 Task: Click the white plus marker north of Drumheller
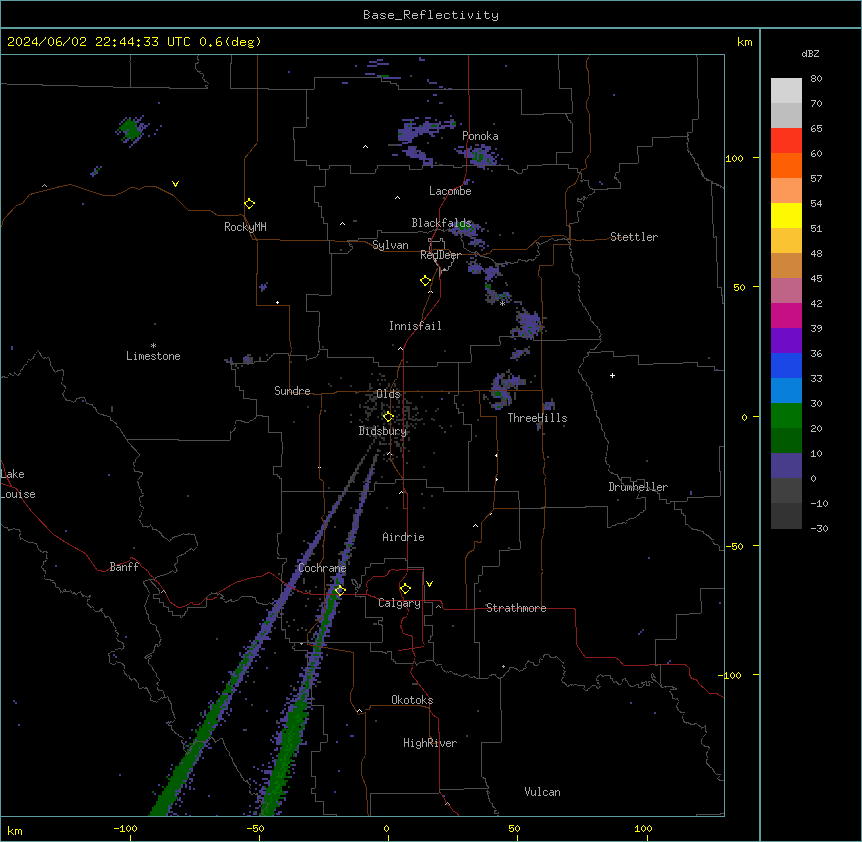click(x=612, y=375)
